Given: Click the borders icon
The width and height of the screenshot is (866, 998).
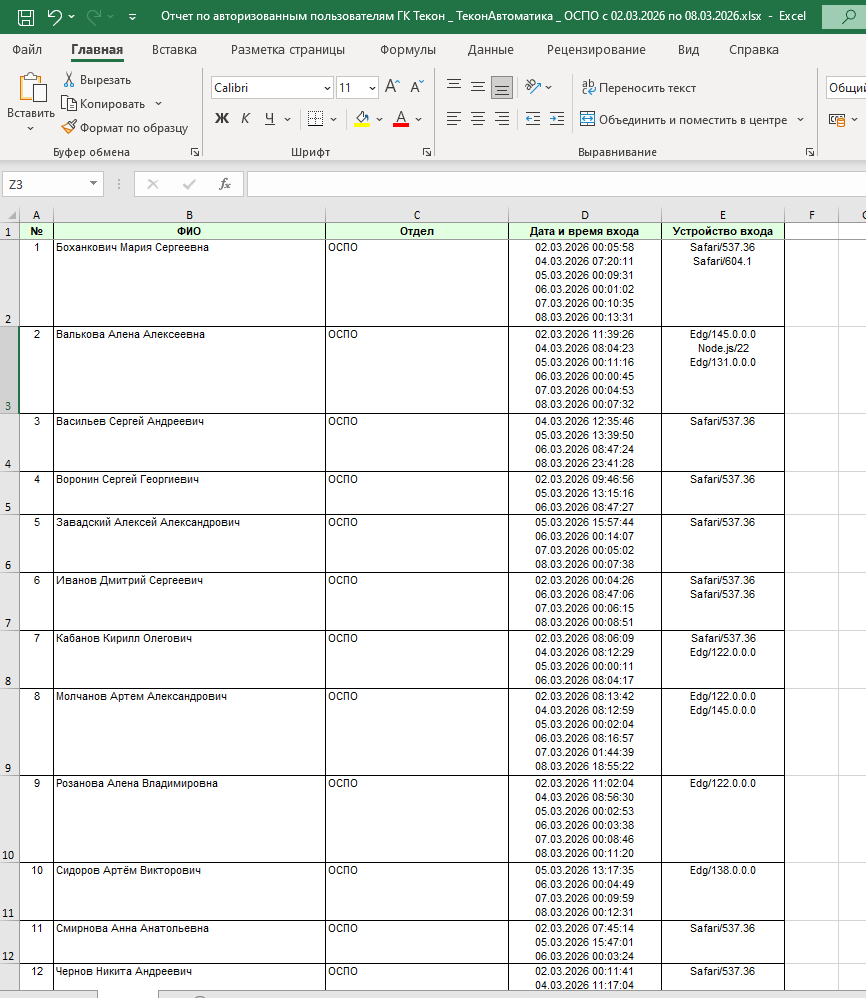Looking at the screenshot, I should point(315,118).
